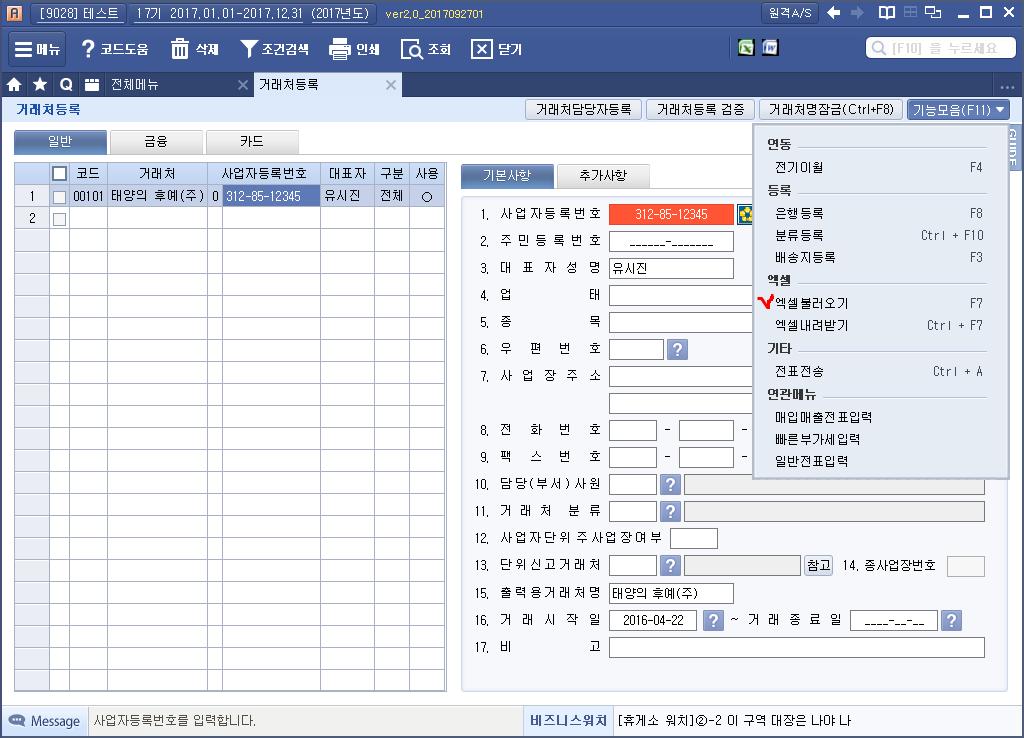
Task: Click the icon next to business number field
Action: click(x=744, y=214)
